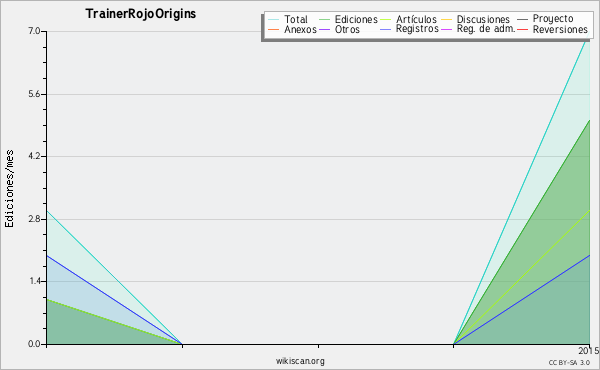Click the 'Ediciones/mes' axis label
The image size is (600, 370).
pyautogui.click(x=9, y=189)
